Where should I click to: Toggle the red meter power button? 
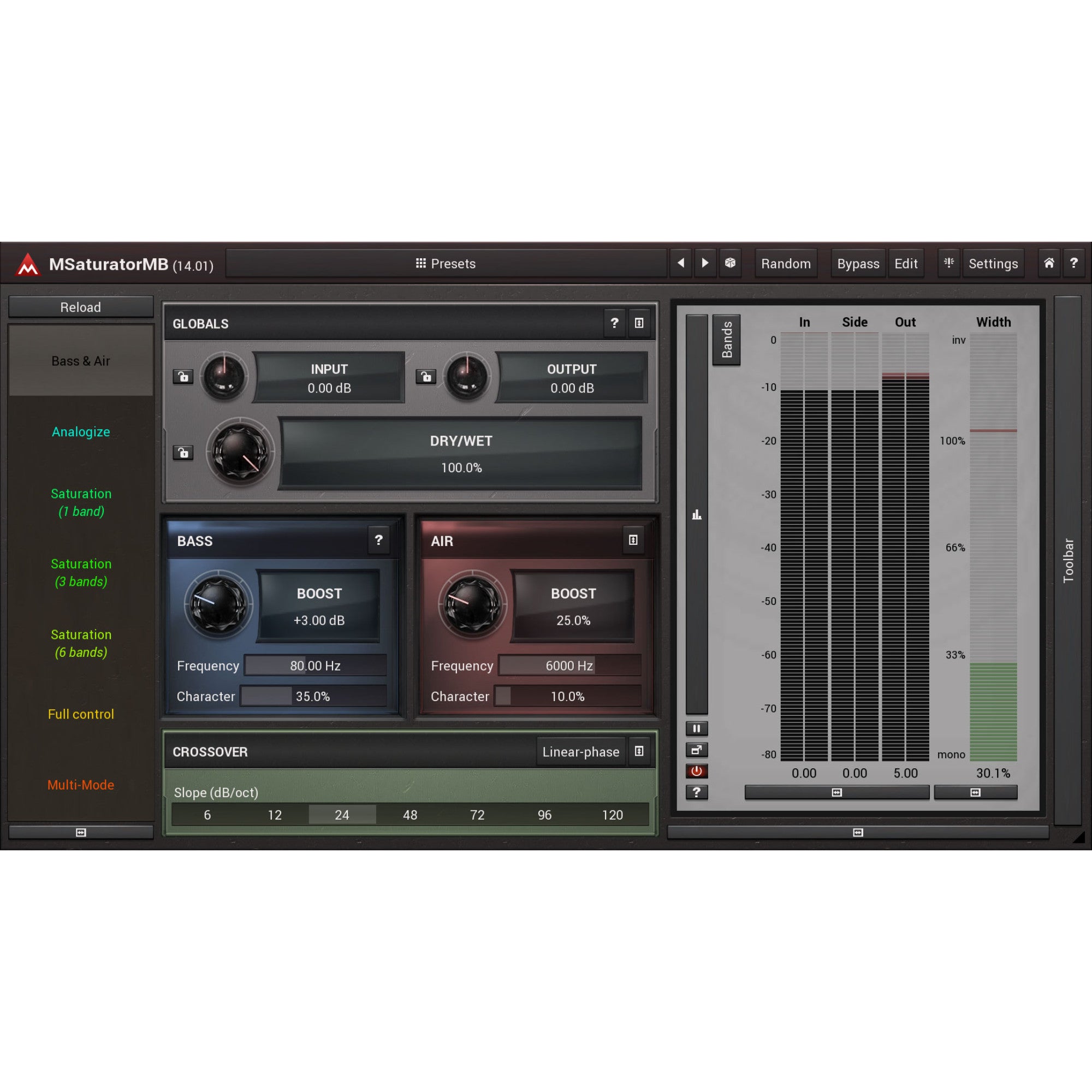point(696,771)
